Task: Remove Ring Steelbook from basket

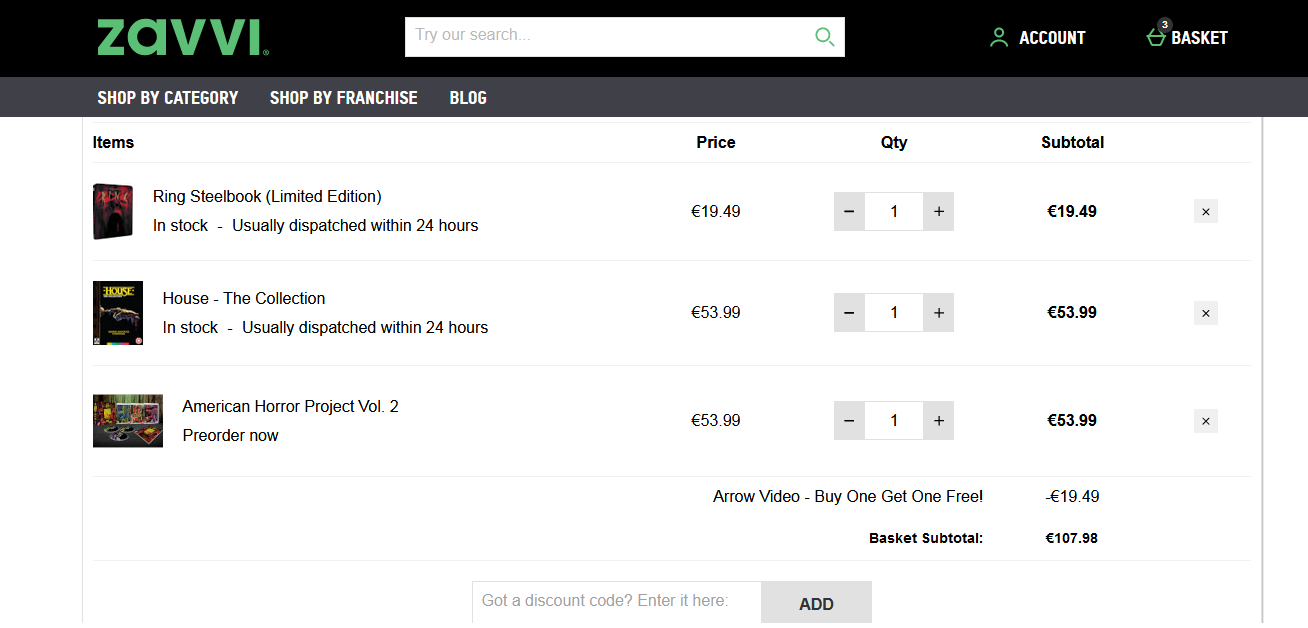Action: [1205, 211]
